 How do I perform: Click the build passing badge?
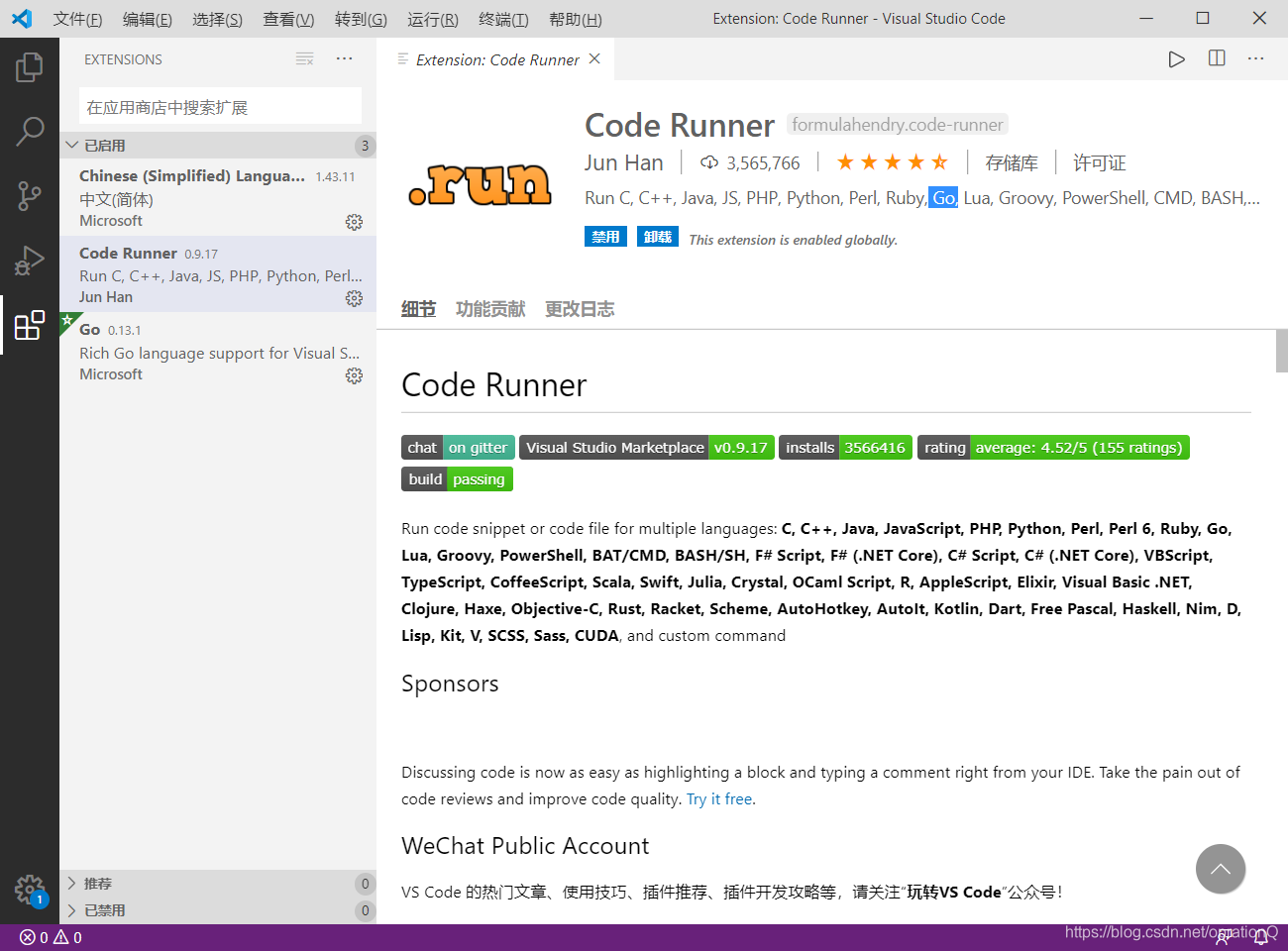coord(457,479)
